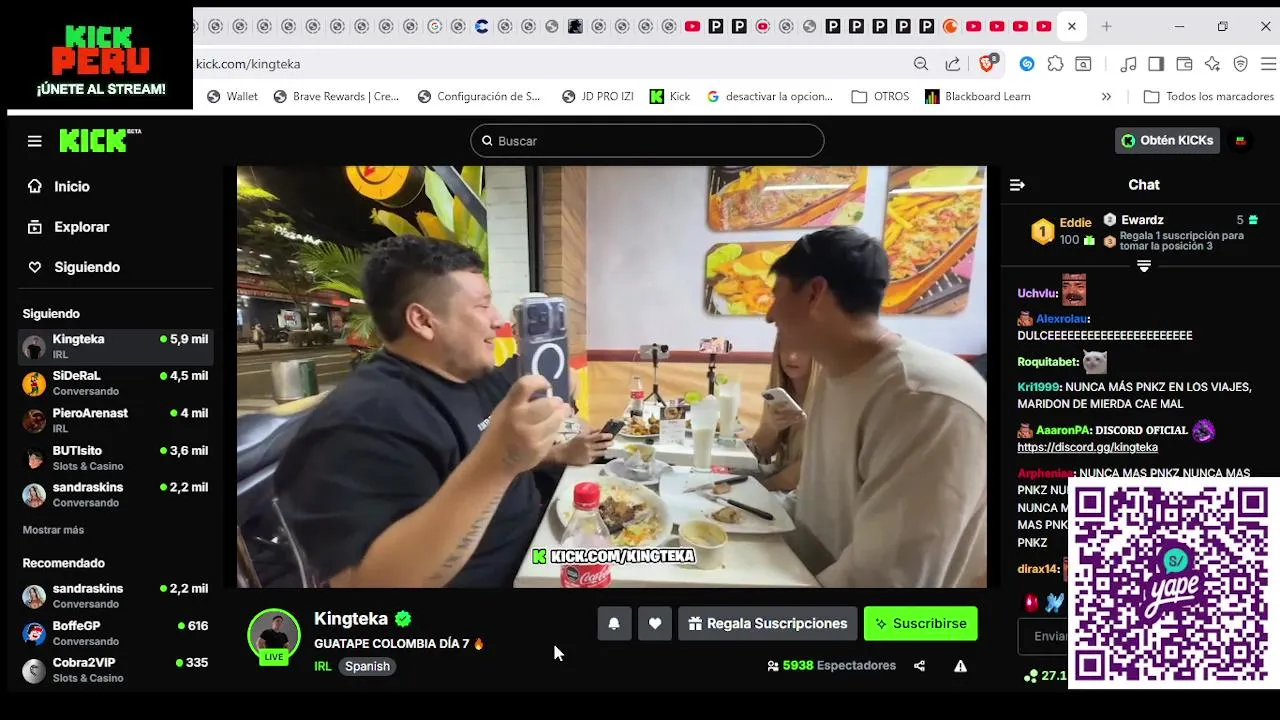The height and width of the screenshot is (720, 1280).
Task: Open the JD PRO IZI bookmark
Action: (598, 97)
